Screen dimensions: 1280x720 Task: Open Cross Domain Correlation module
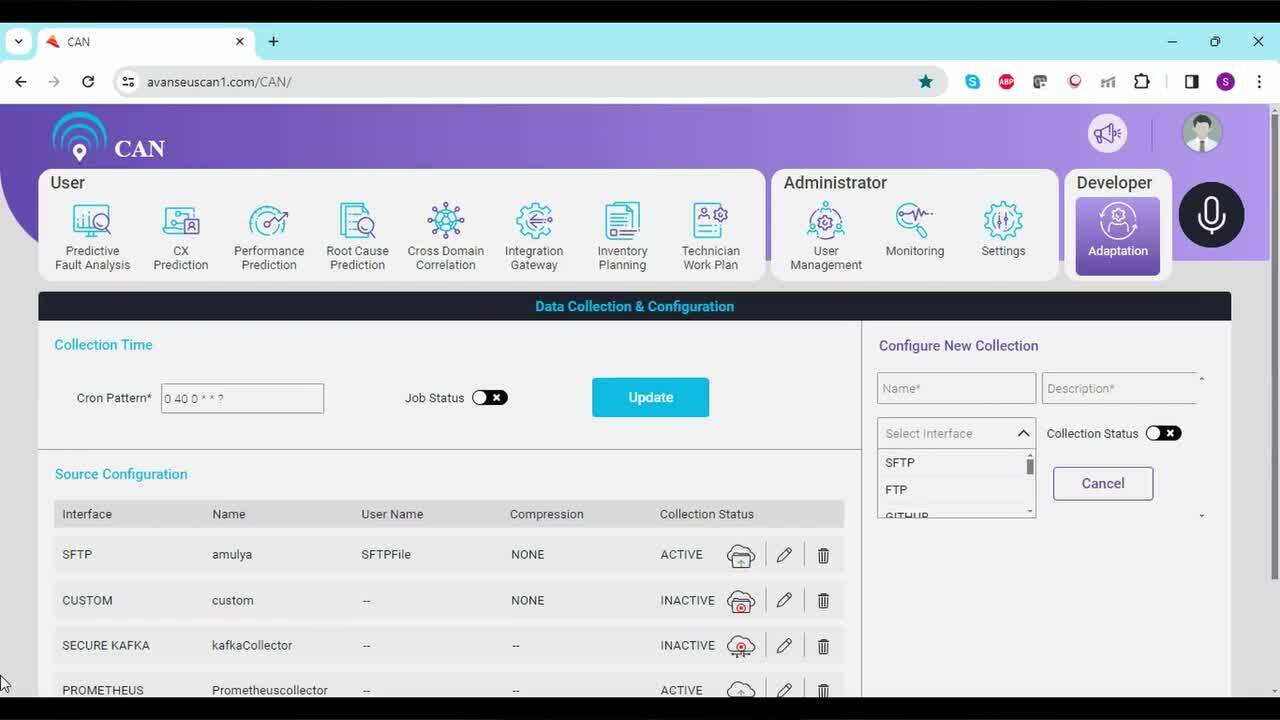[x=446, y=237]
